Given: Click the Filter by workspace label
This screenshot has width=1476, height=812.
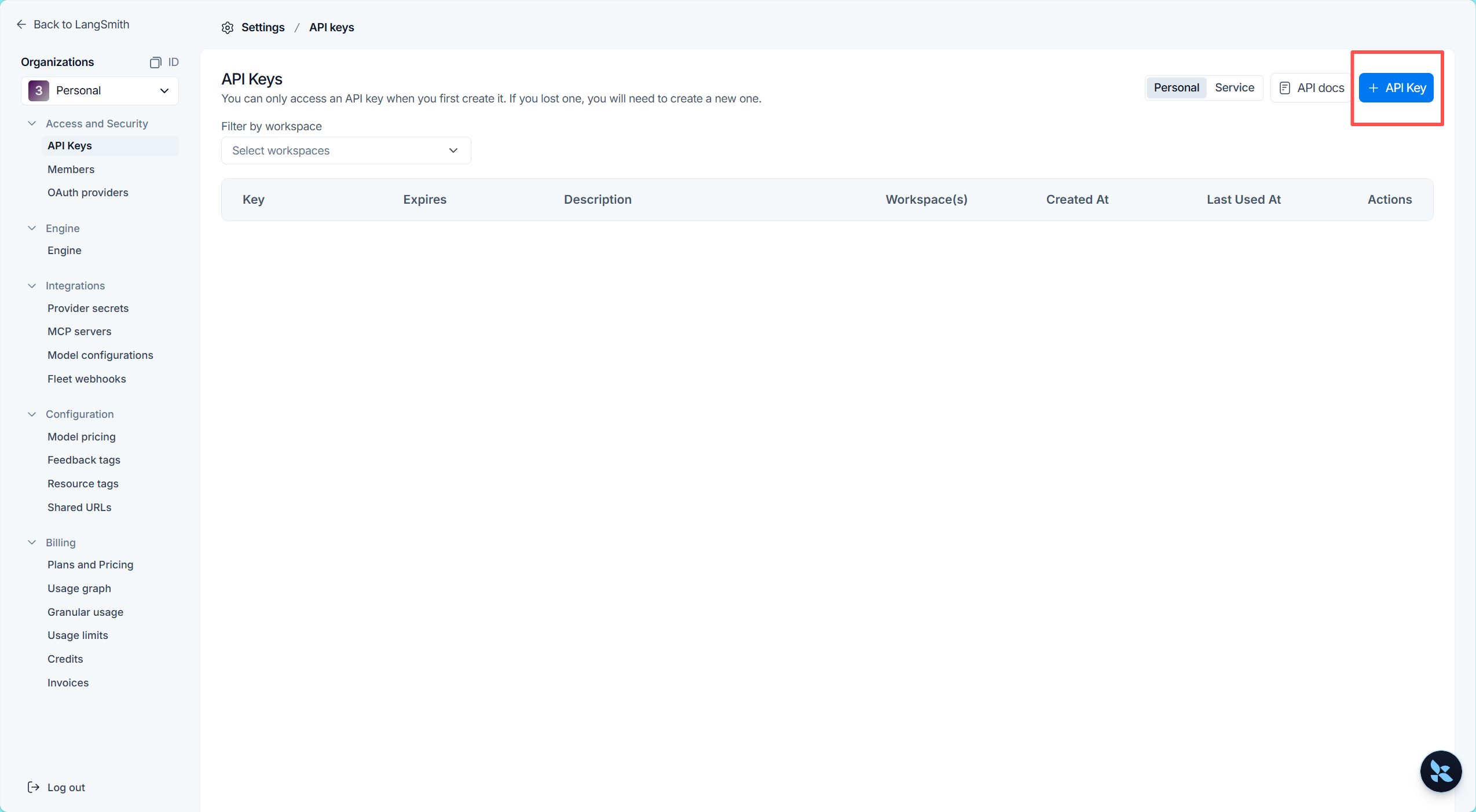Looking at the screenshot, I should [x=272, y=127].
